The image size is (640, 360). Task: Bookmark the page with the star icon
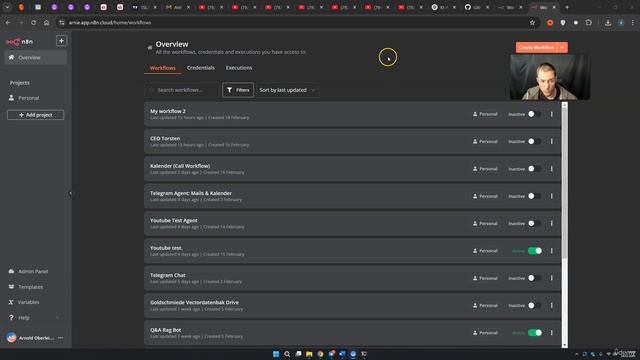click(532, 23)
